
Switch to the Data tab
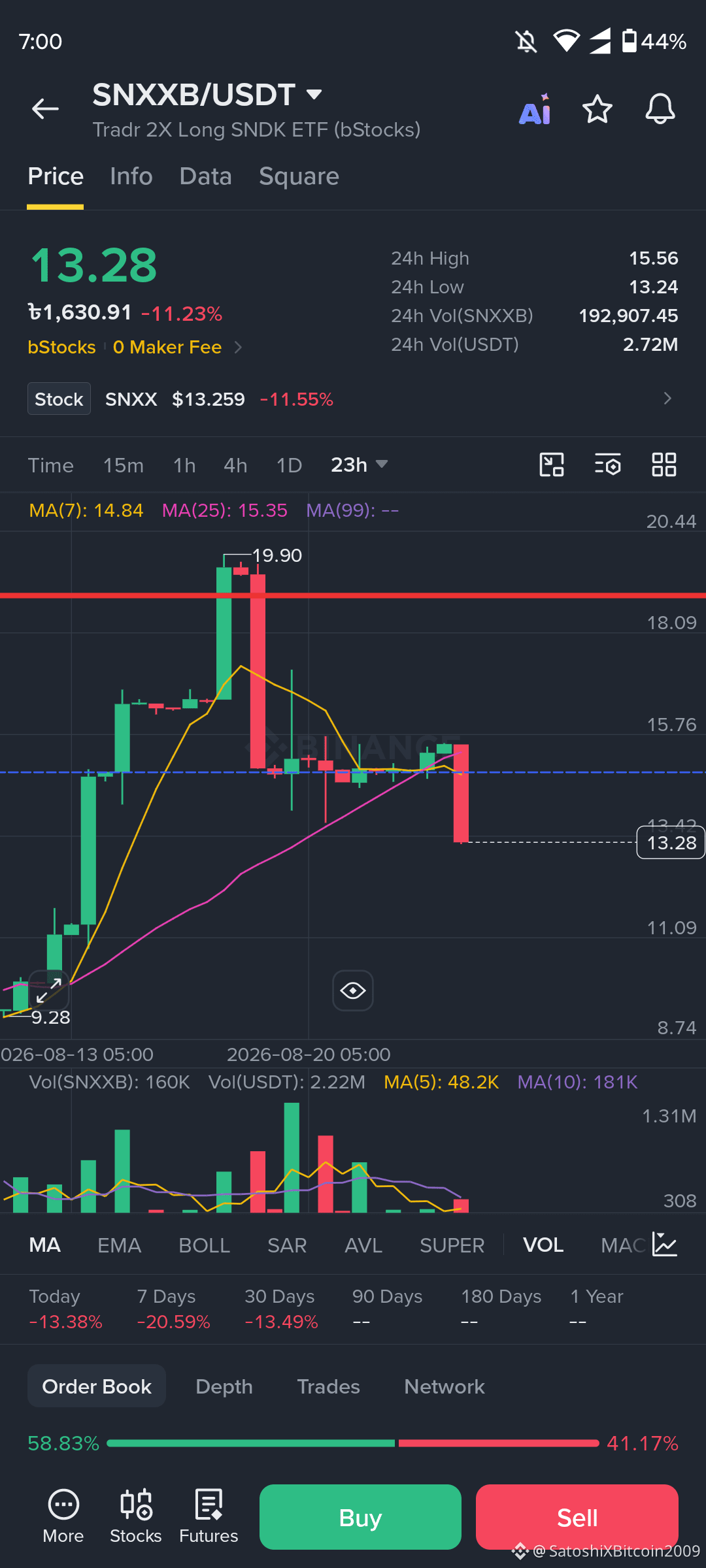[x=206, y=176]
